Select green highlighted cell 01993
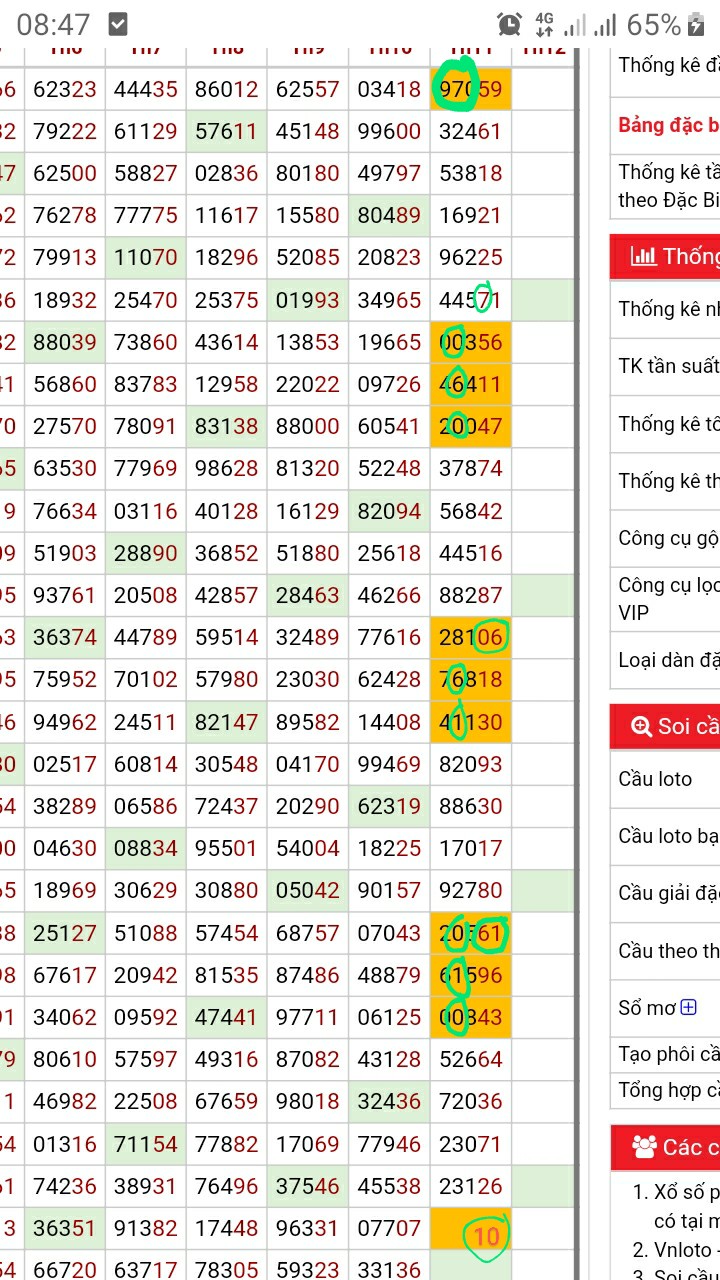 (x=308, y=300)
